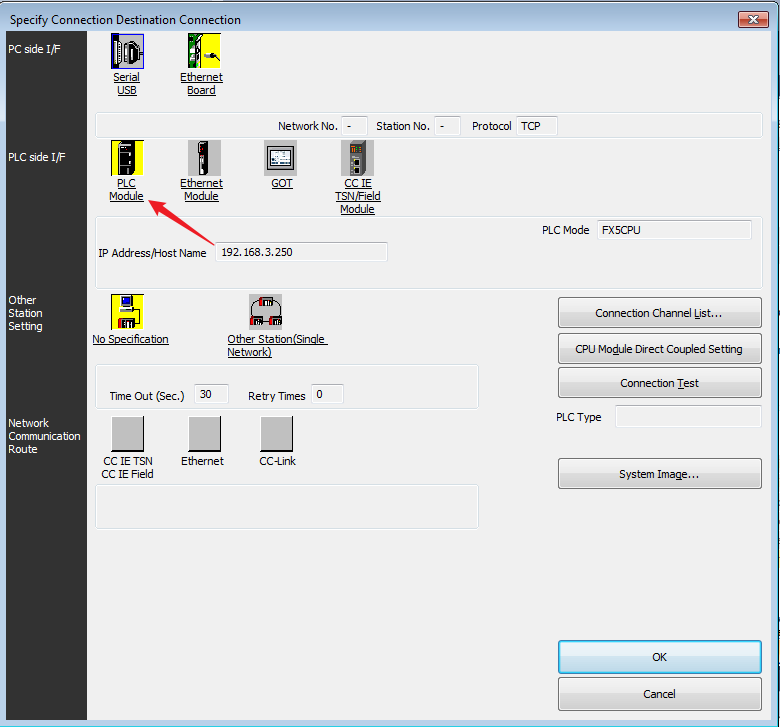Screen dimensions: 780x727
Task: Confirm the dialog with OK
Action: tap(659, 657)
